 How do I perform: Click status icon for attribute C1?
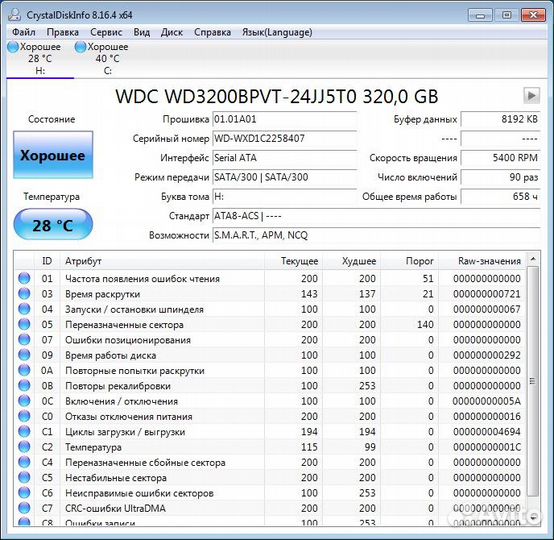coord(24,431)
